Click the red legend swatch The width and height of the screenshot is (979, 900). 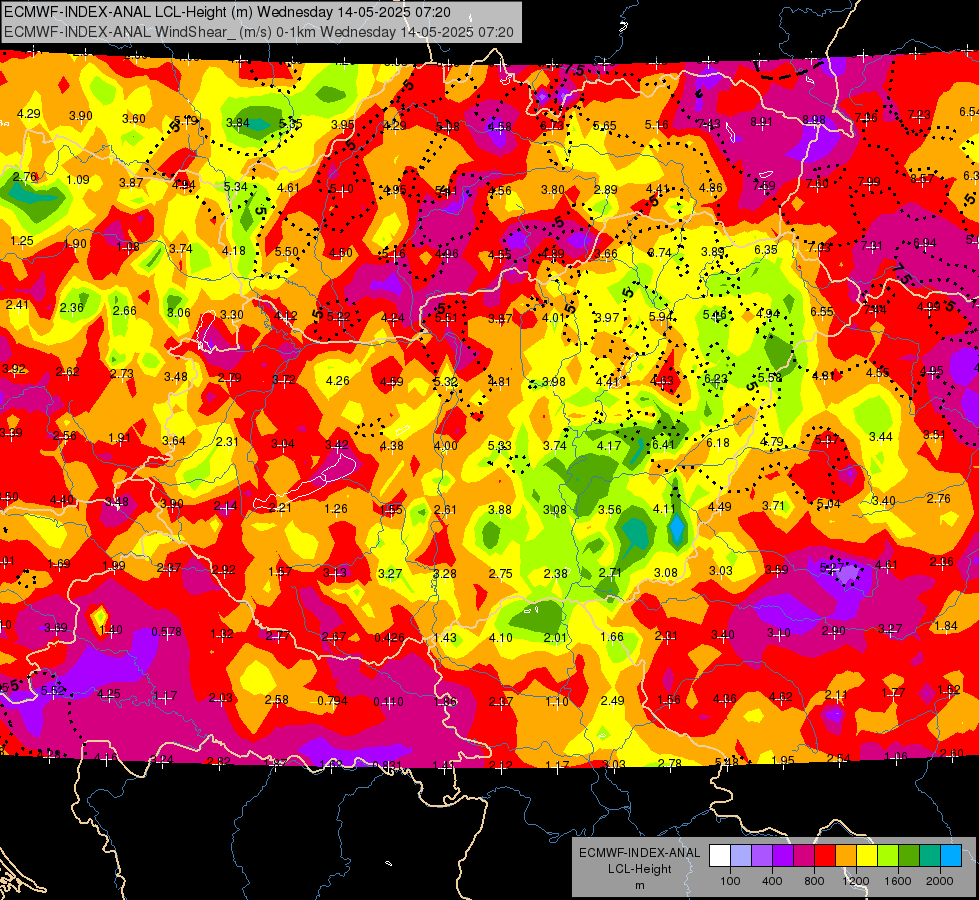(825, 856)
